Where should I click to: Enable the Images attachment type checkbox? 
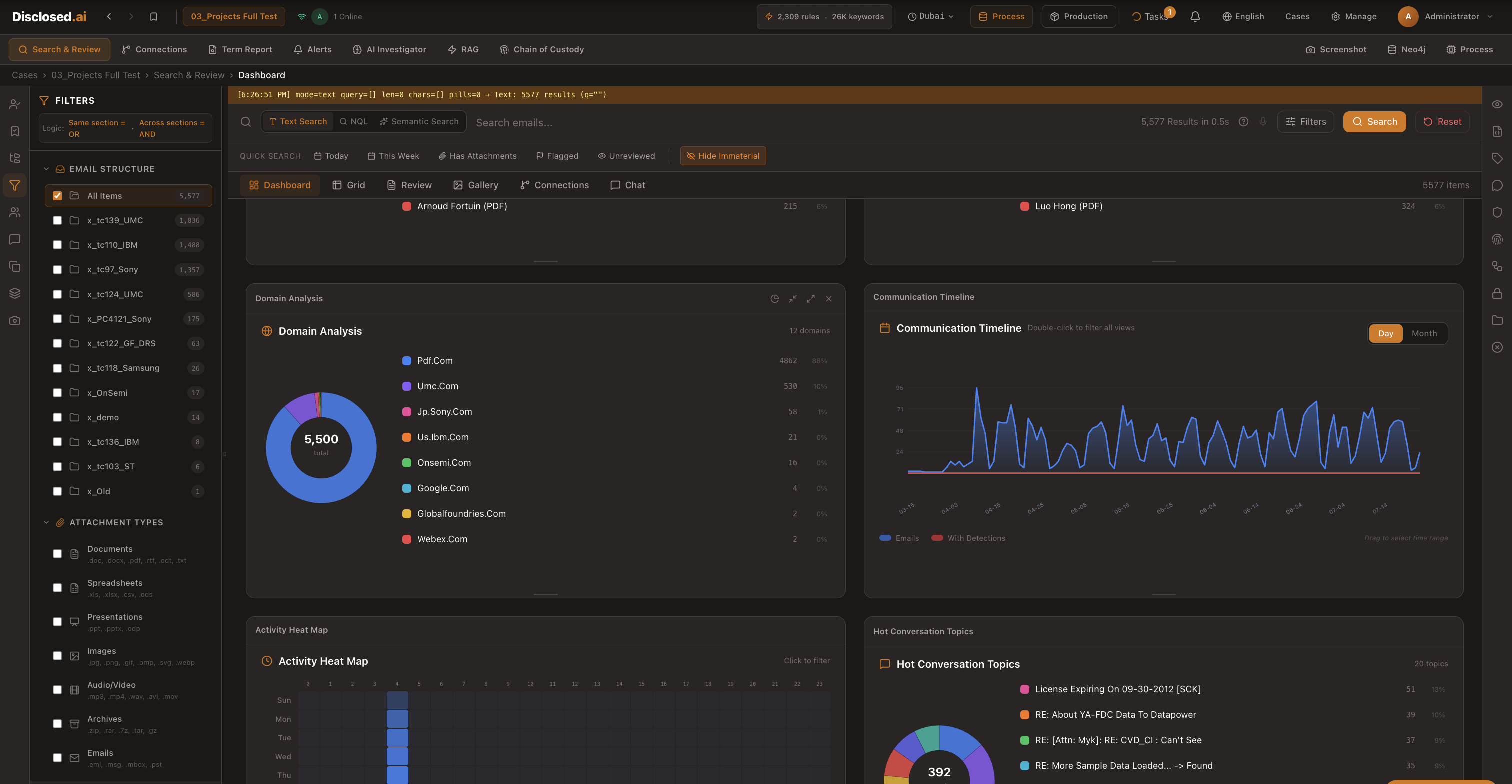pos(57,656)
